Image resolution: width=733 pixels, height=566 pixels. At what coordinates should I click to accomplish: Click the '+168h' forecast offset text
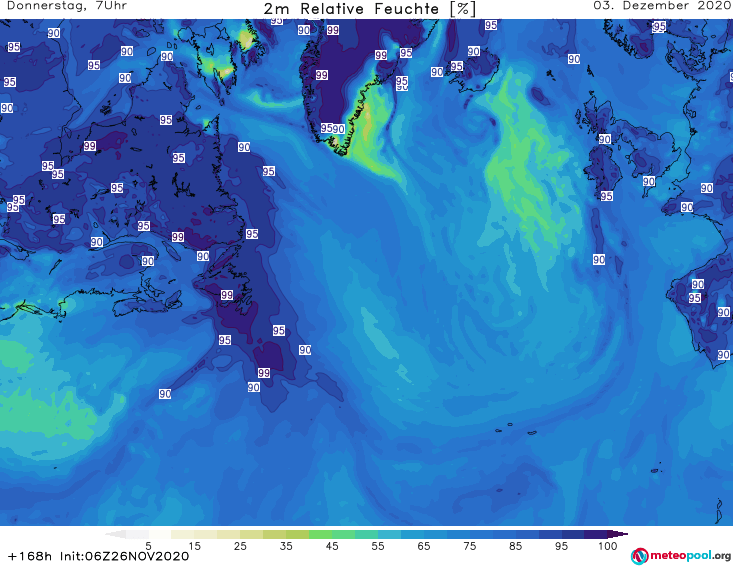[29, 556]
